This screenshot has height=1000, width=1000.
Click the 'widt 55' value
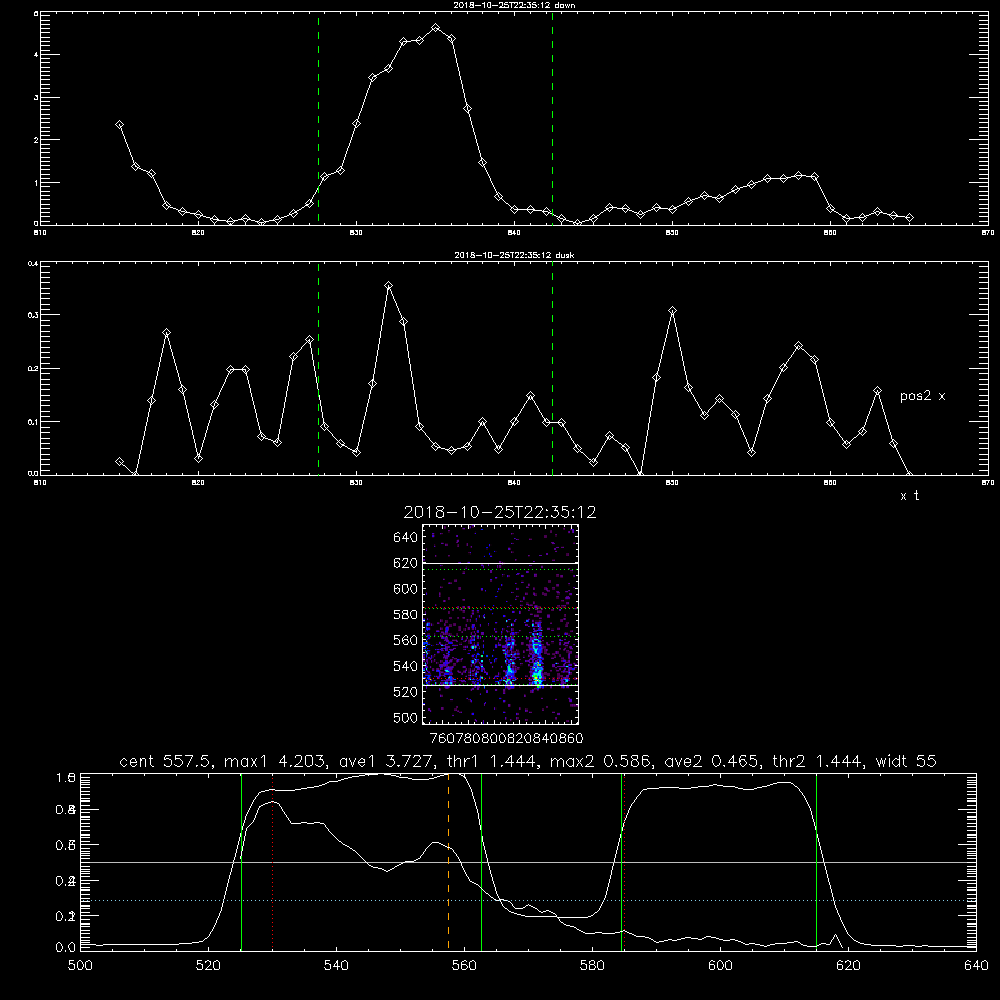(906, 761)
